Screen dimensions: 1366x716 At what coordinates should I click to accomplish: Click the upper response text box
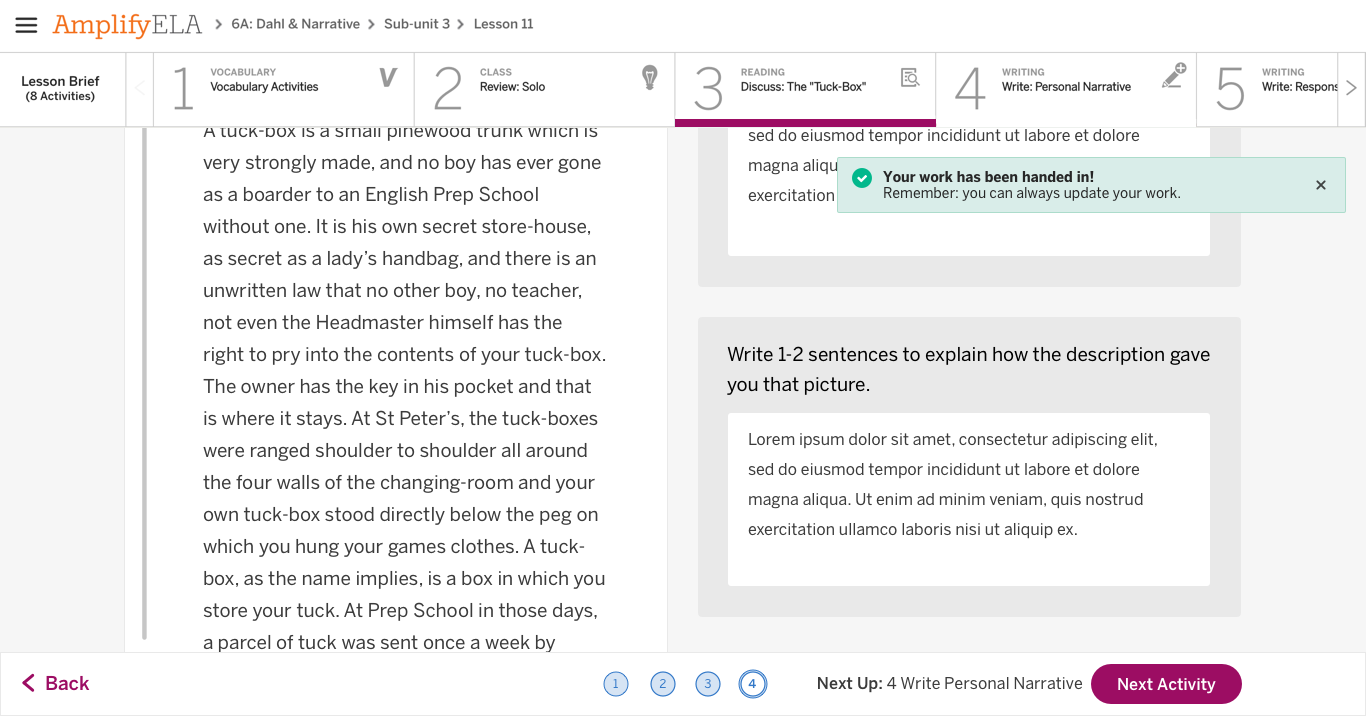[969, 191]
